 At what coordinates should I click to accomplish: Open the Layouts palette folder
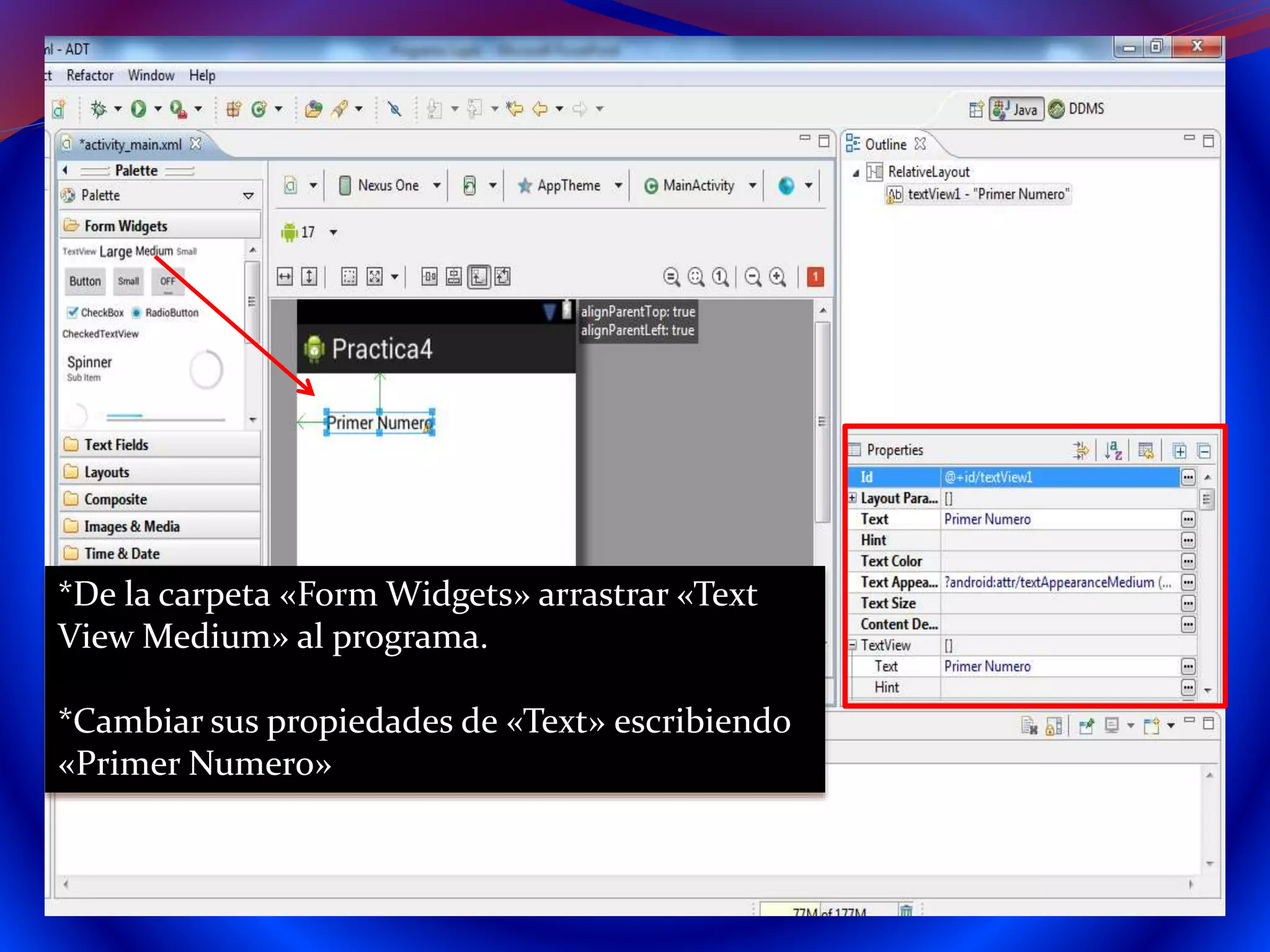click(x=160, y=472)
